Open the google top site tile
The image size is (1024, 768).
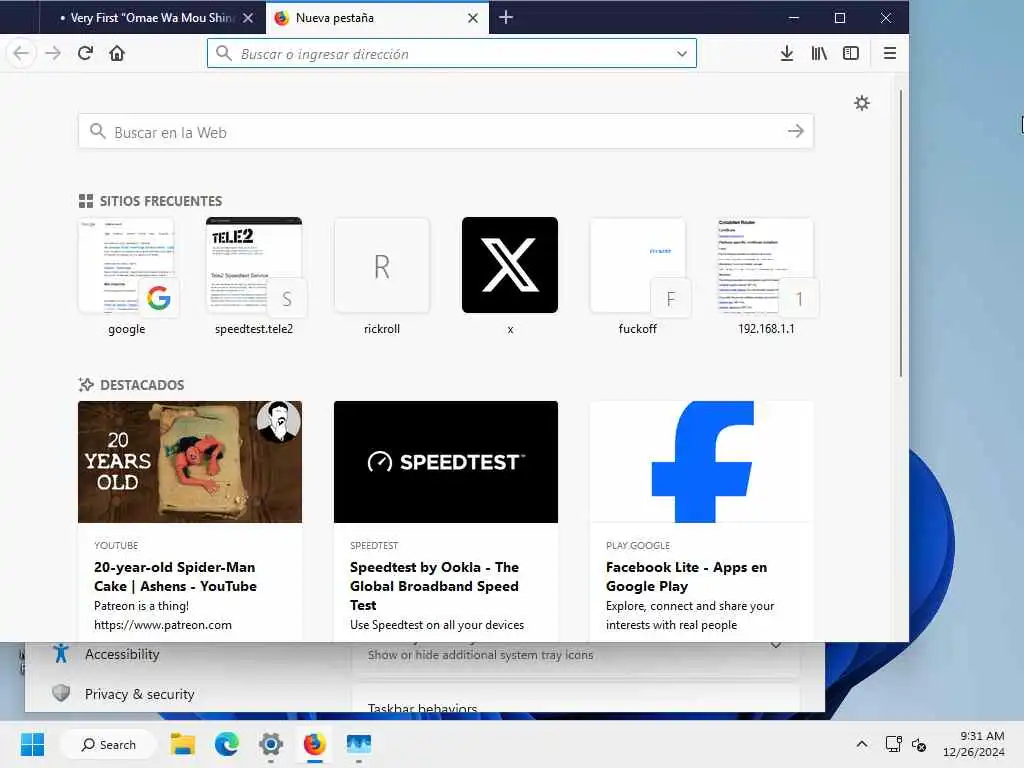pyautogui.click(x=126, y=265)
